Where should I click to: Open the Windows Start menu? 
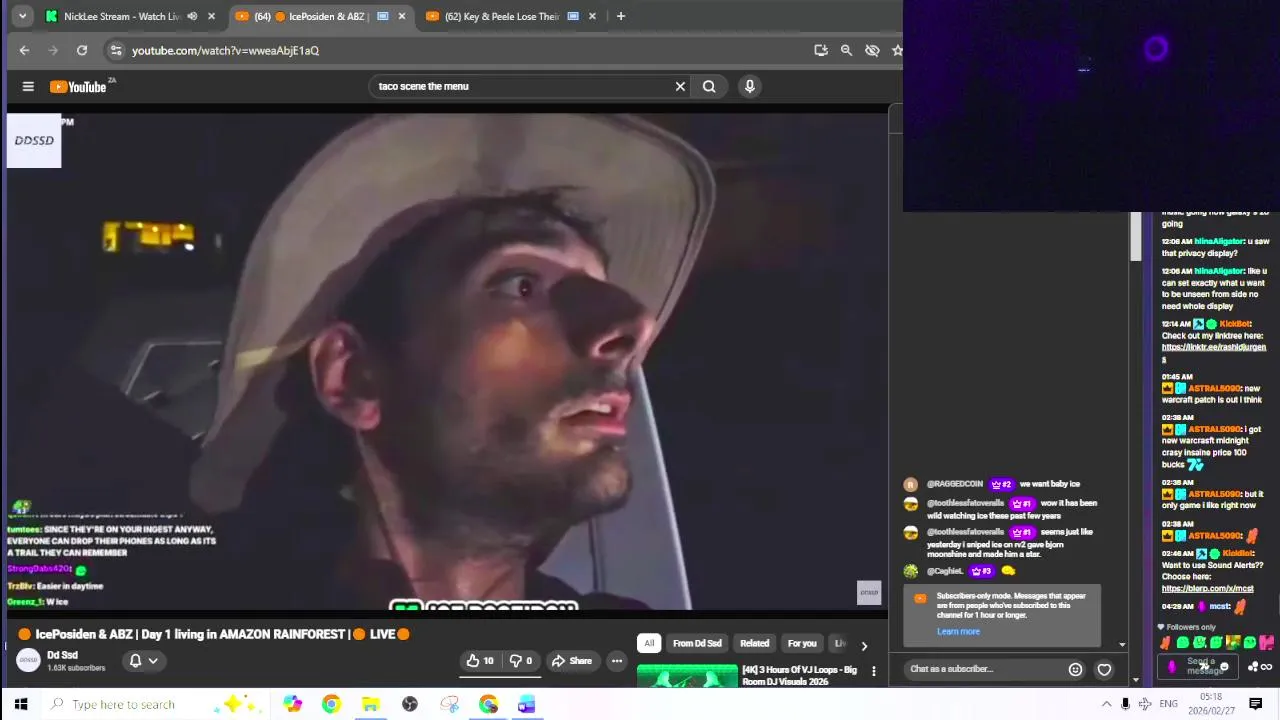tap(20, 704)
